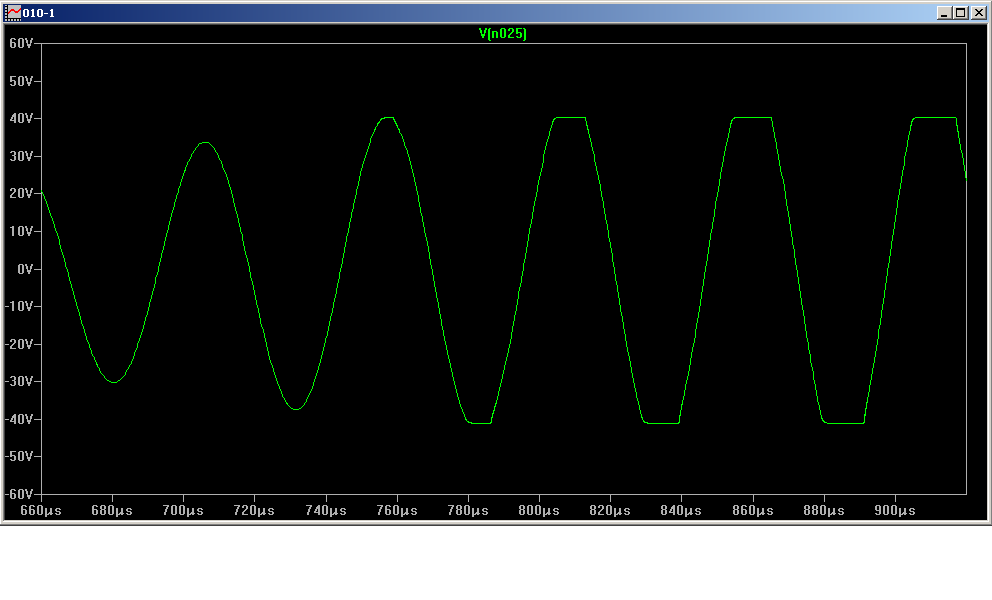Click the 60V label on vertical axis
Screen dimensions: 992x600
(x=22, y=44)
